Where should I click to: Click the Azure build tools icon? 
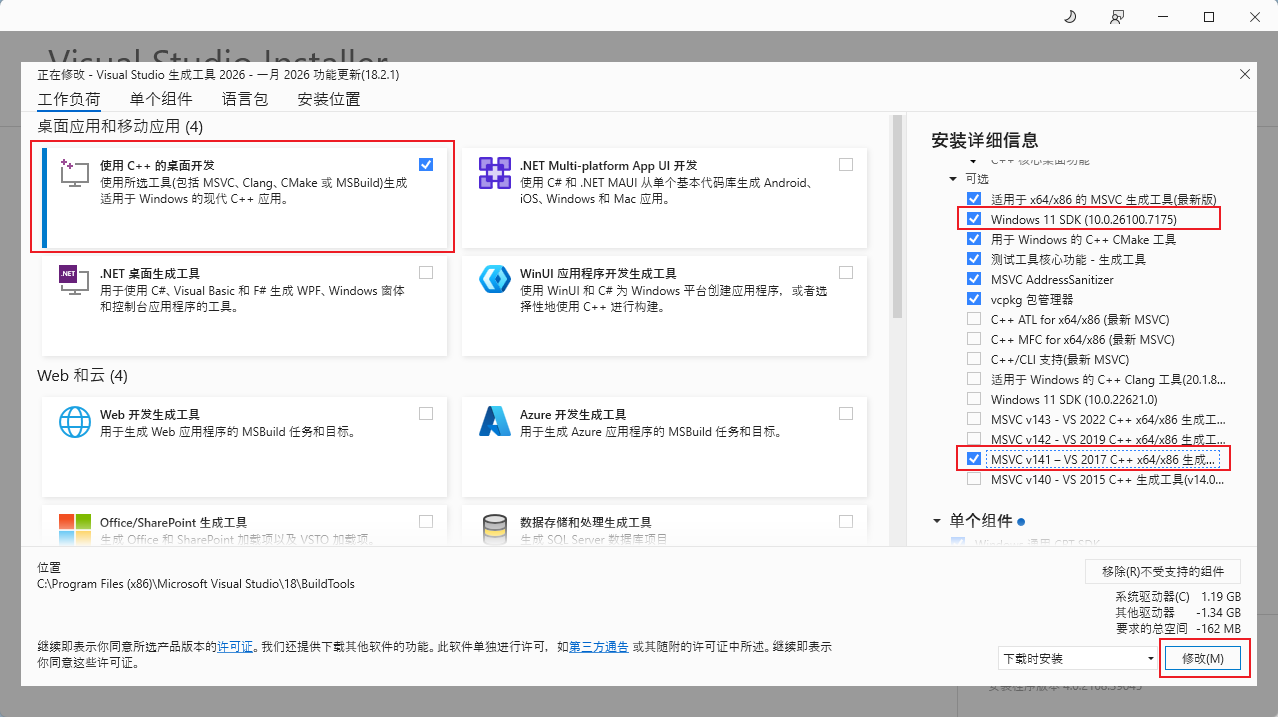495,421
